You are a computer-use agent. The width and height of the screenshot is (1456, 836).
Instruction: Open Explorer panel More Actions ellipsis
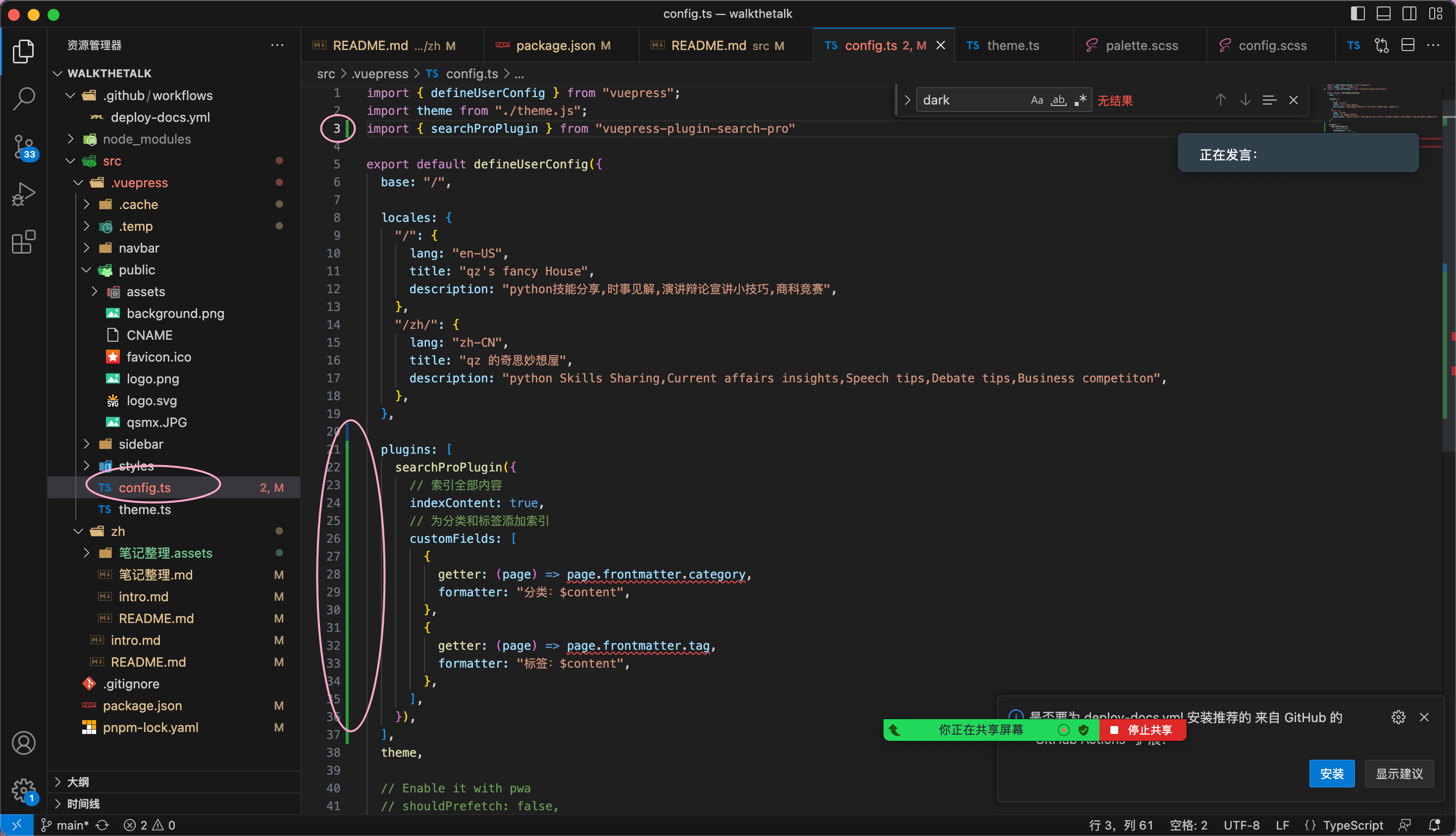point(277,45)
